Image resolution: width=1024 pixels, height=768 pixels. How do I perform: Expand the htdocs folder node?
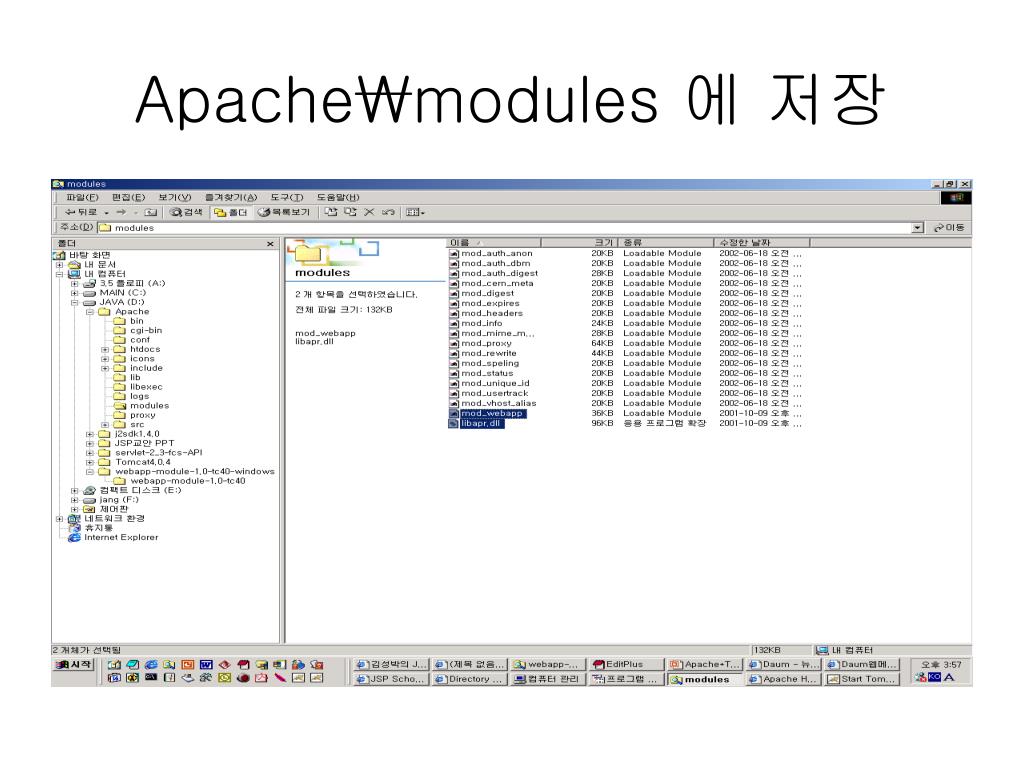pyautogui.click(x=104, y=349)
